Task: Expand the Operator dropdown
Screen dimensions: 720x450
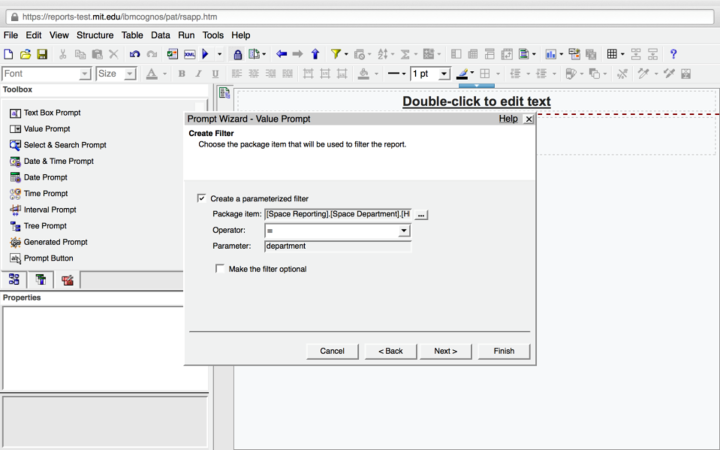Action: 403,231
